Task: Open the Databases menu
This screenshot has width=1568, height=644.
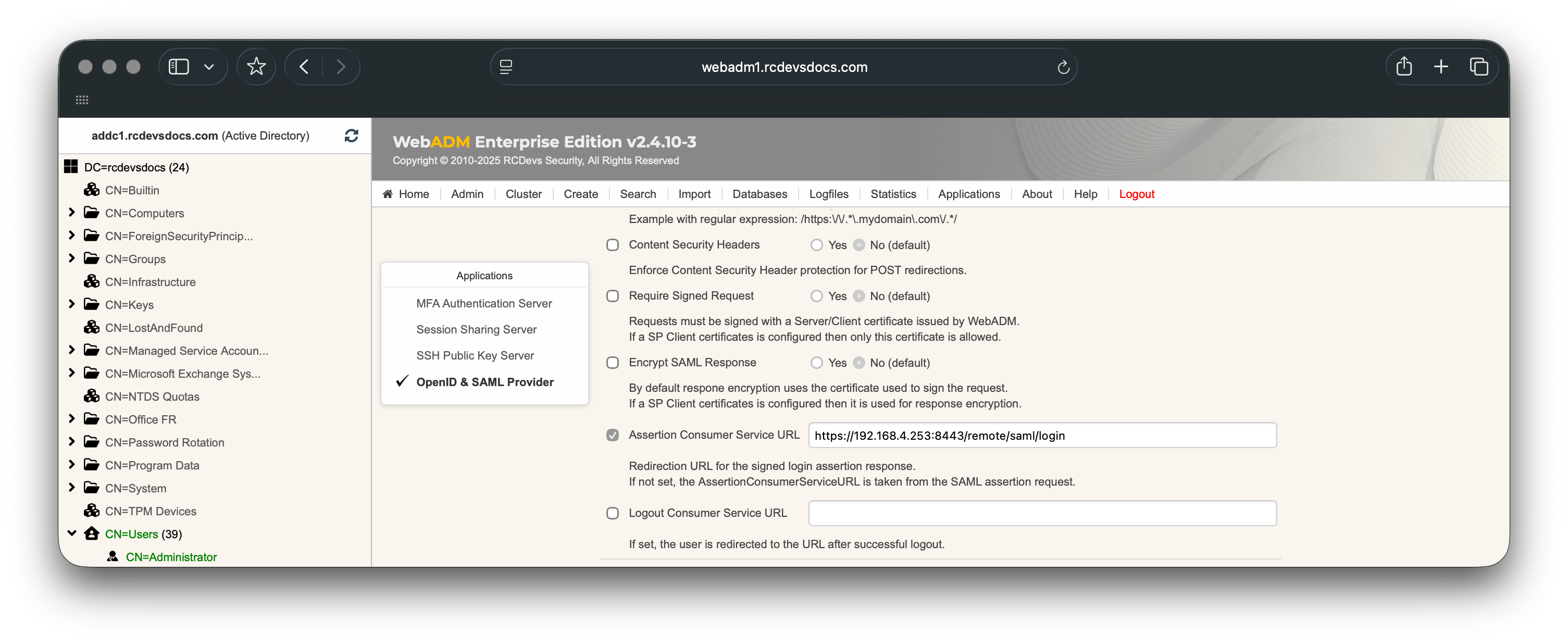Action: [759, 194]
